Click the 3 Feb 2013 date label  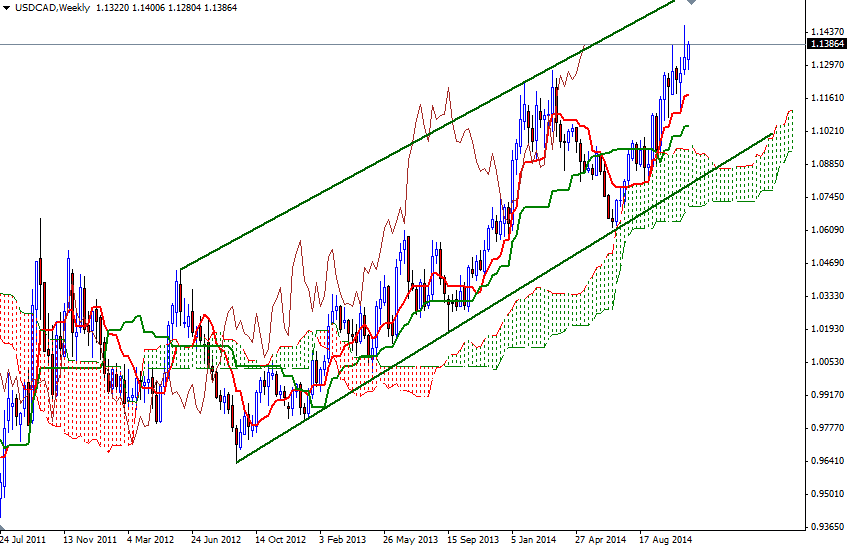click(342, 539)
